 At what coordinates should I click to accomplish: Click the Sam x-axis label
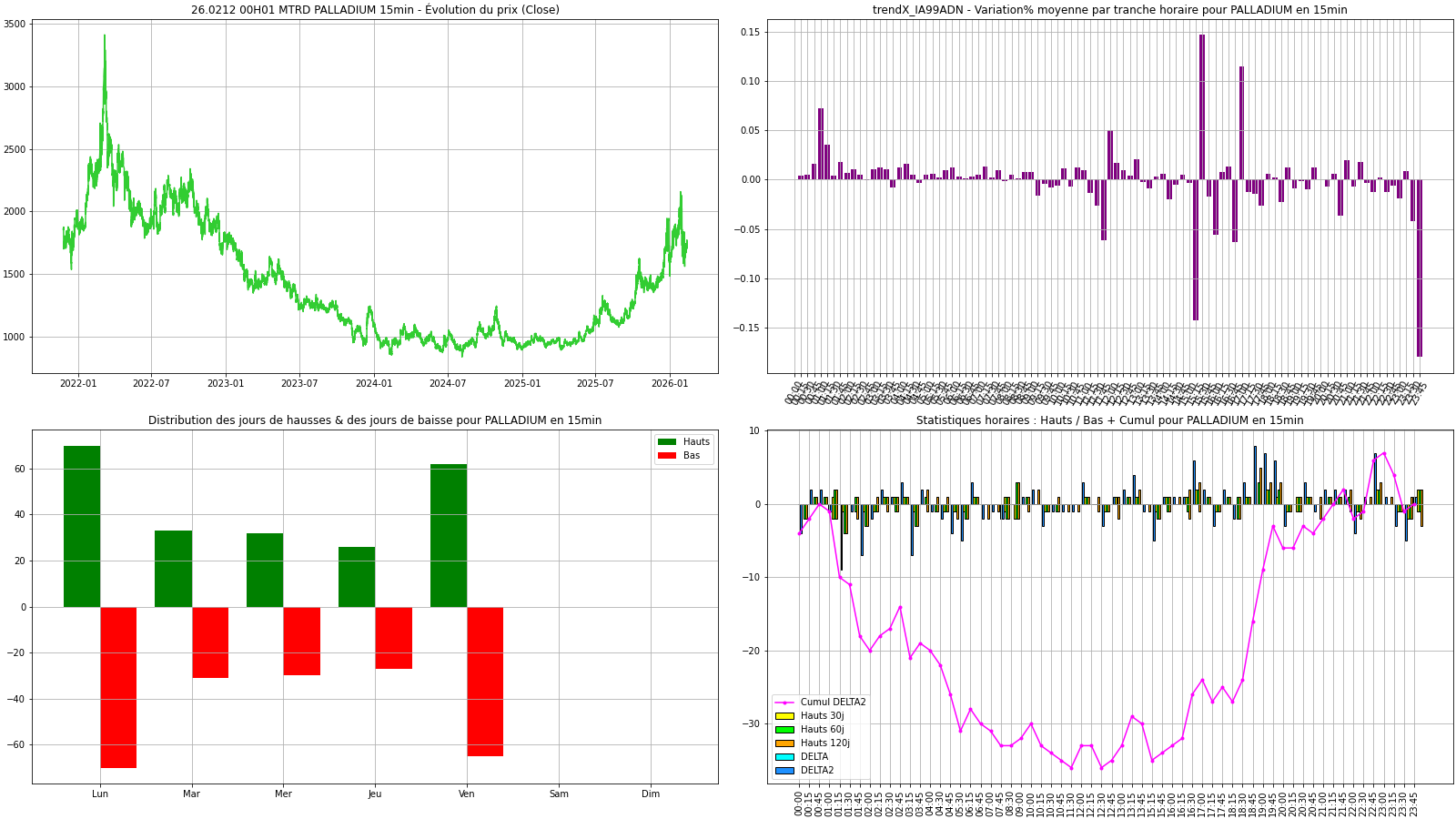559,794
